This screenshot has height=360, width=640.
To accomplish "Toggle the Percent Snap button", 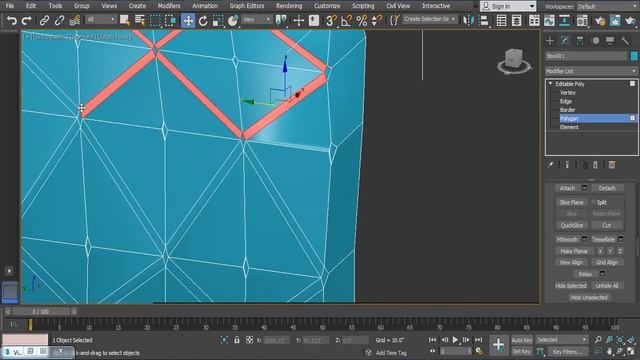I will pyautogui.click(x=362, y=20).
